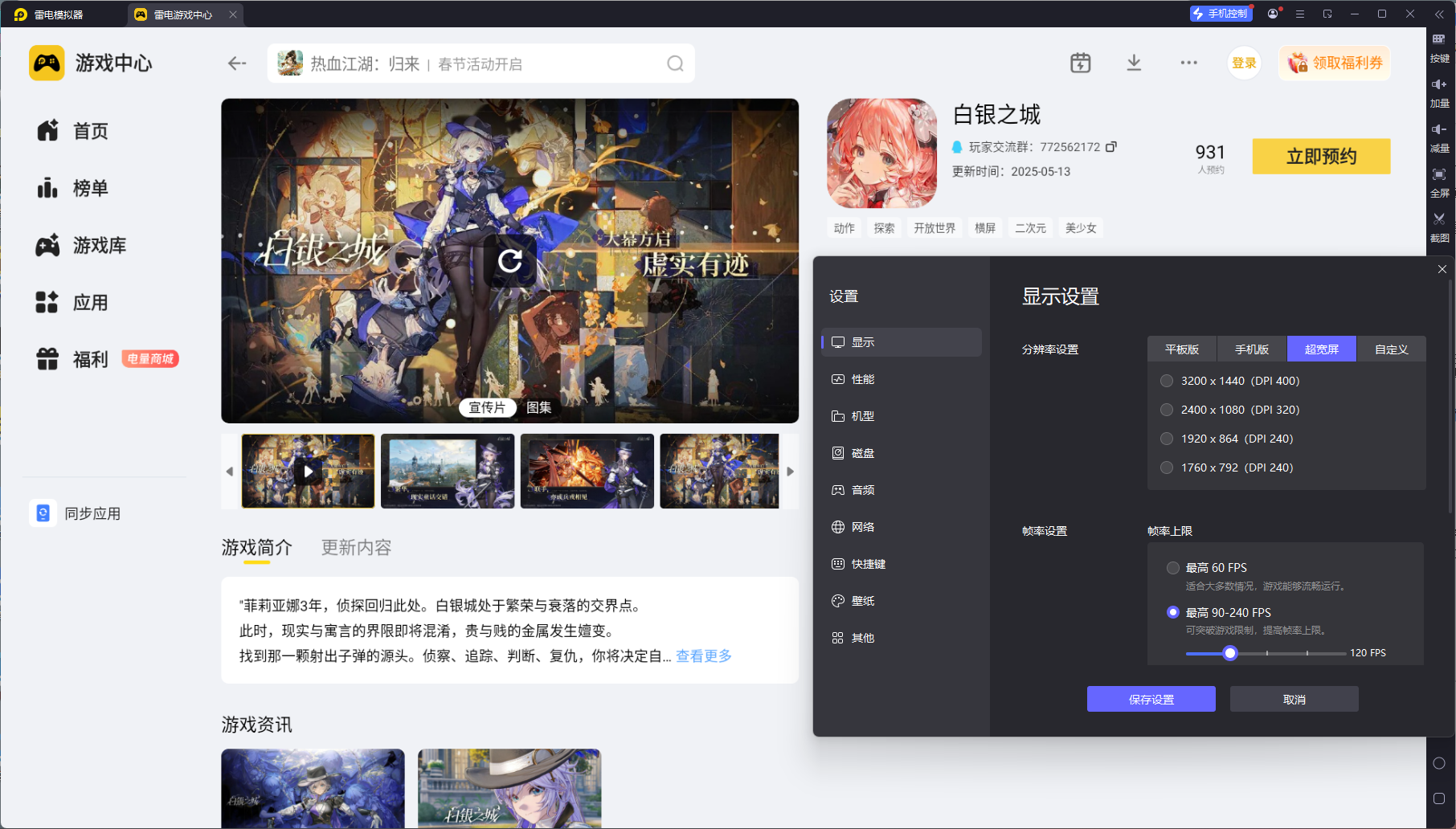Click the circular Android home button
This screenshot has height=829, width=1456.
(1439, 763)
